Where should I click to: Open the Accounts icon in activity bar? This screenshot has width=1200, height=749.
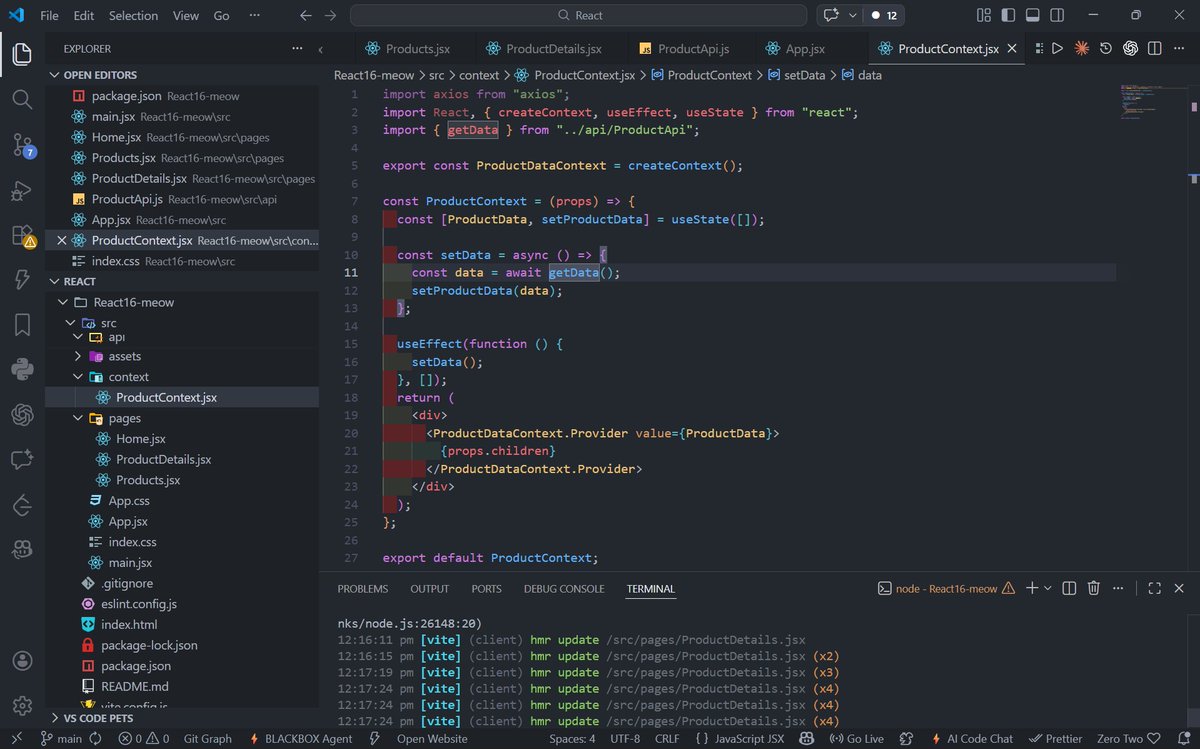tap(22, 661)
